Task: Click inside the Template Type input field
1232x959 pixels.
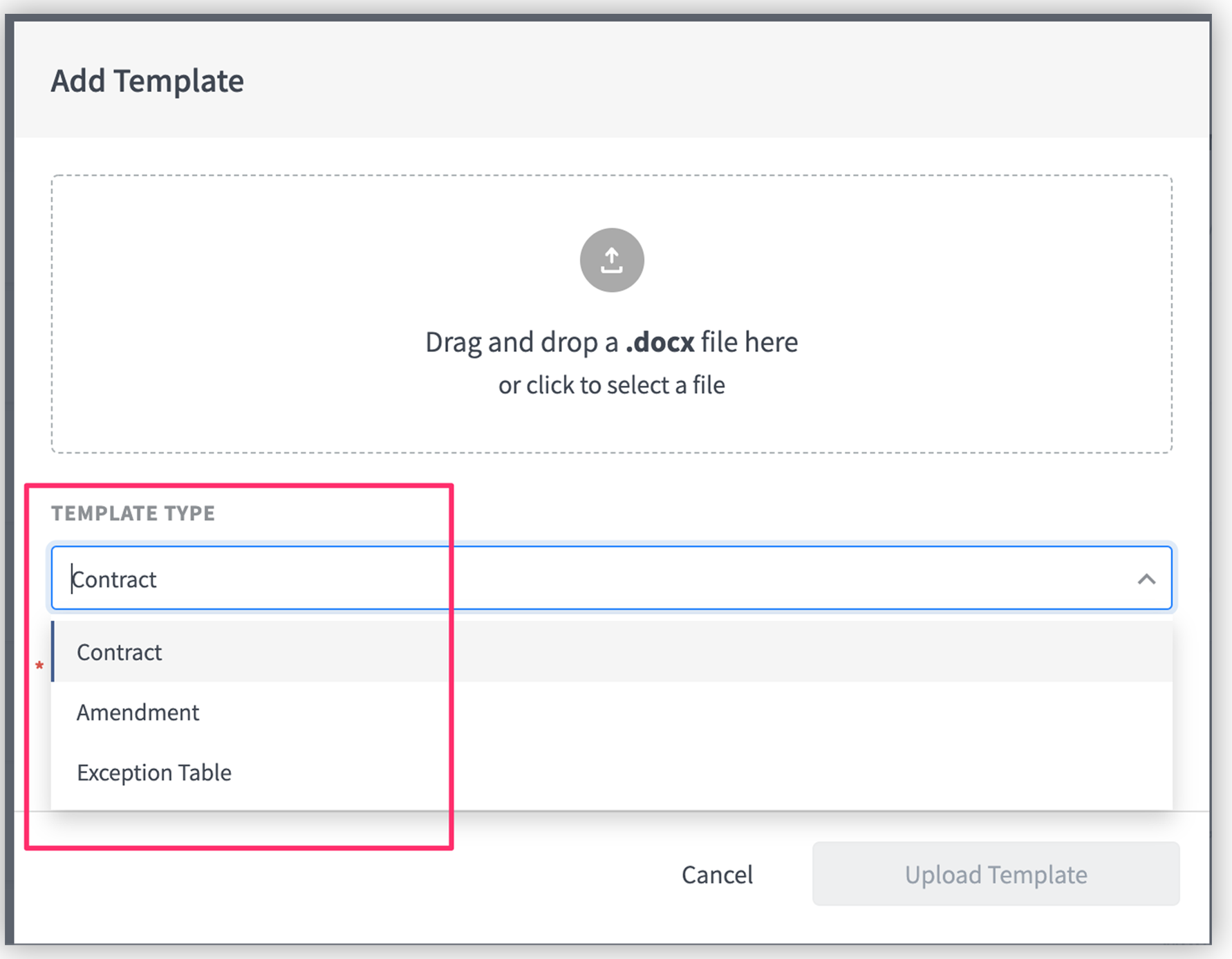Action: pyautogui.click(x=612, y=578)
